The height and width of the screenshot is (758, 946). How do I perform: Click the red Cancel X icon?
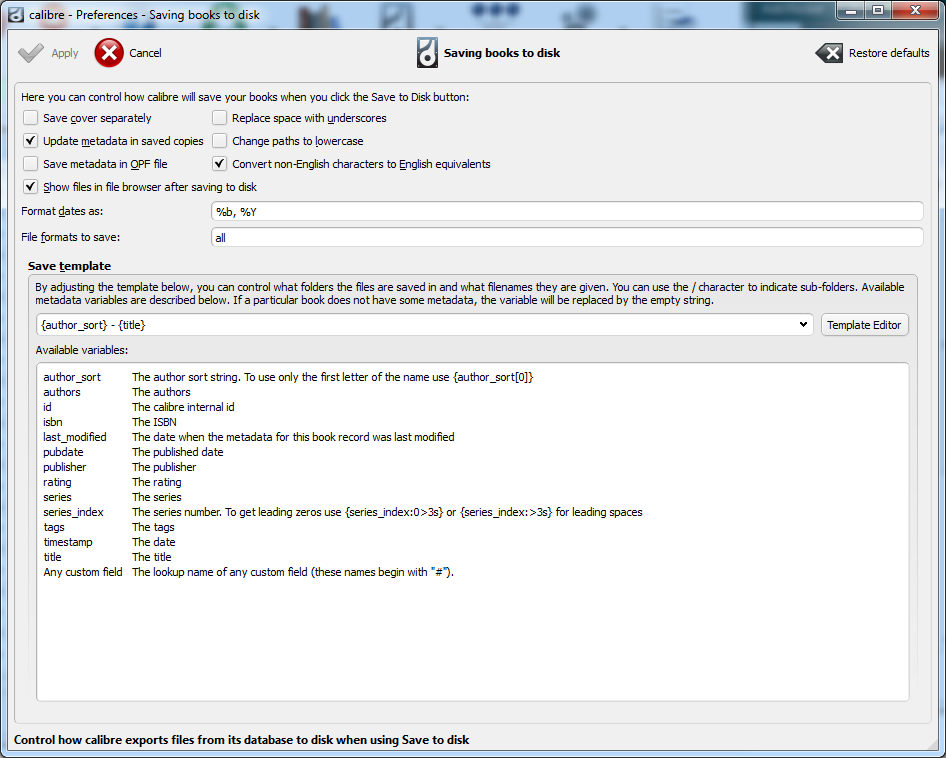coord(109,53)
